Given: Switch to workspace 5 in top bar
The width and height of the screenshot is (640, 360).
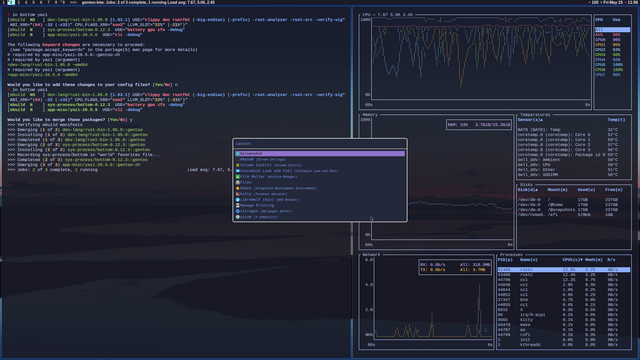Looking at the screenshot, I should click(33, 2).
